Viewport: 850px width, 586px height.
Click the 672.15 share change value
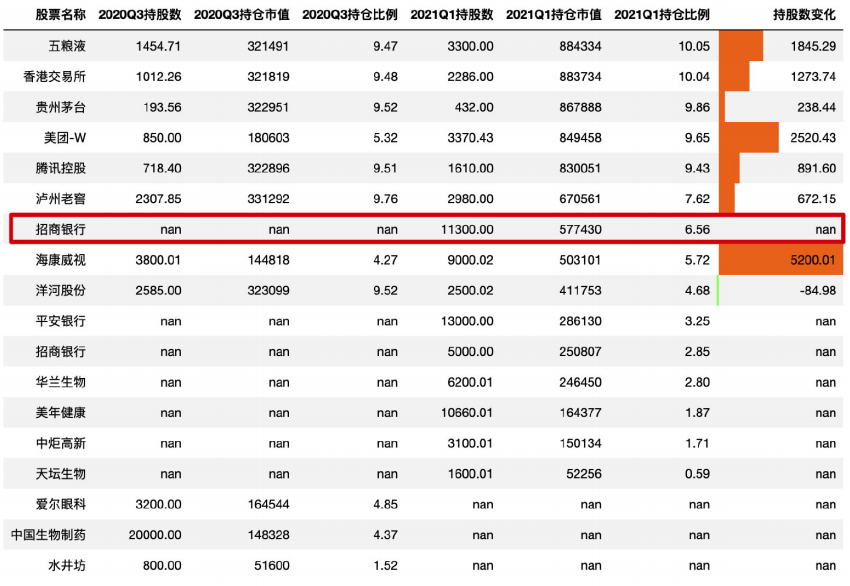point(816,199)
